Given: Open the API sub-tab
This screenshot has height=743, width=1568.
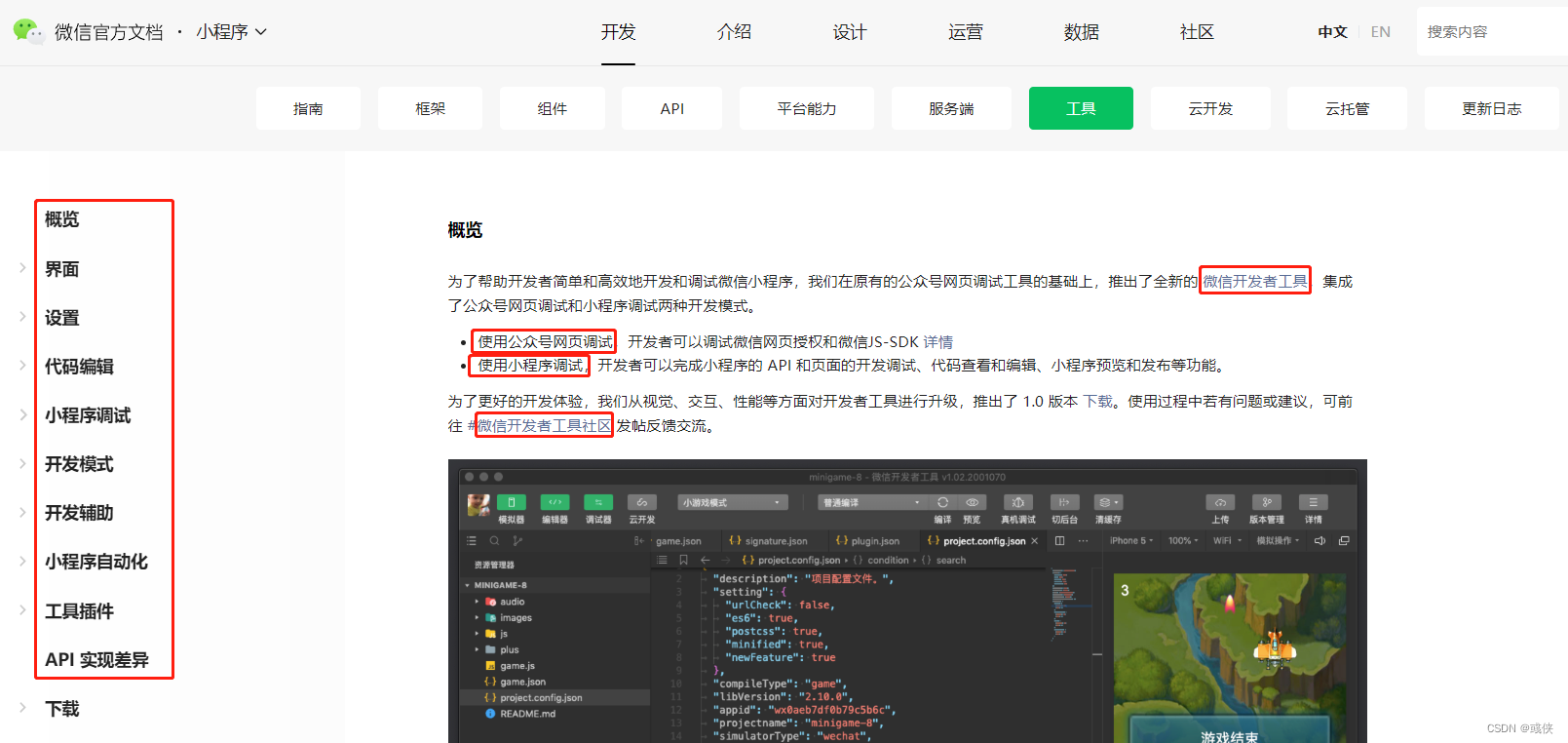Looking at the screenshot, I should pos(671,108).
